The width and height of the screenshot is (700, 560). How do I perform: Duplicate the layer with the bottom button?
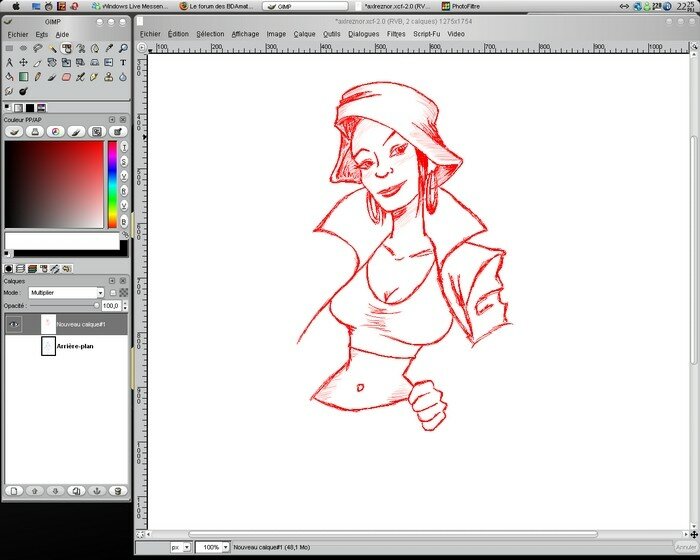coord(76,491)
